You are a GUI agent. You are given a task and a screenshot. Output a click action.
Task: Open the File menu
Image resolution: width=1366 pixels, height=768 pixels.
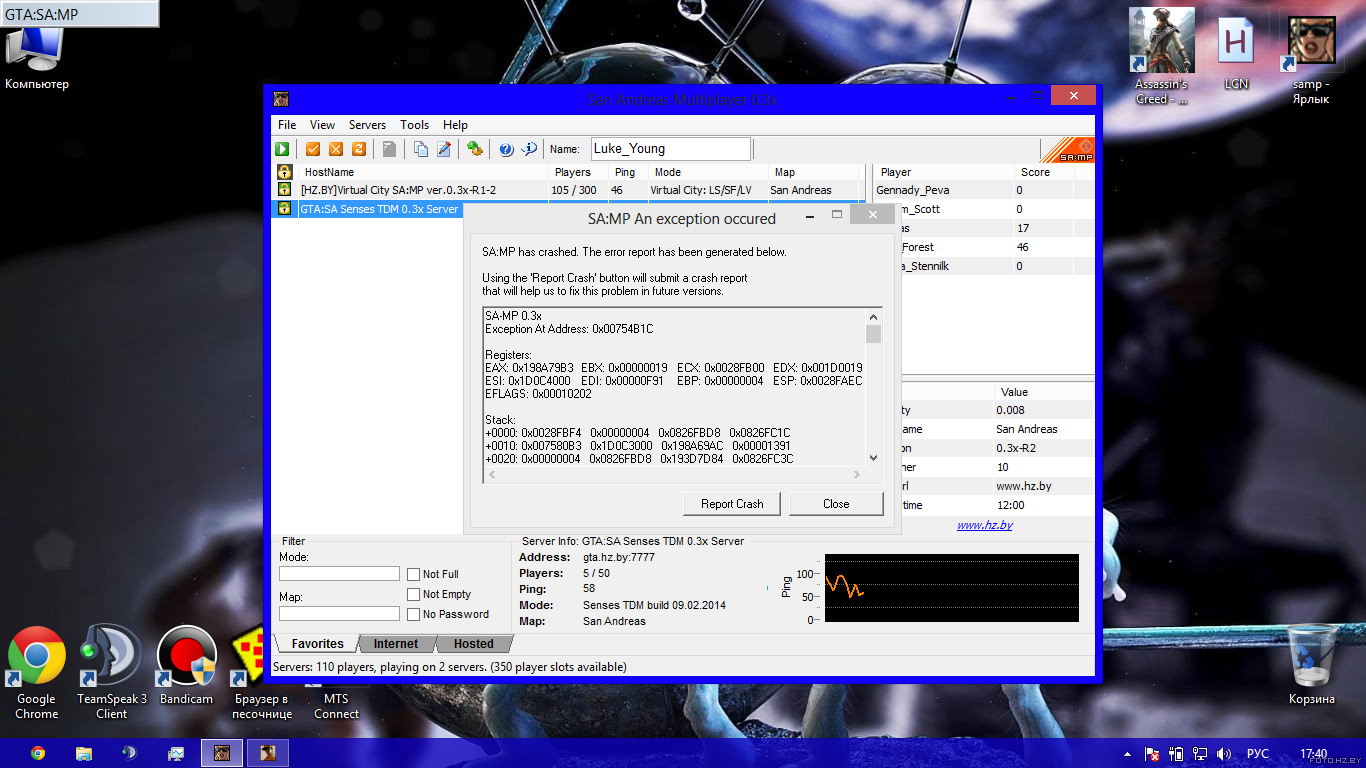287,125
